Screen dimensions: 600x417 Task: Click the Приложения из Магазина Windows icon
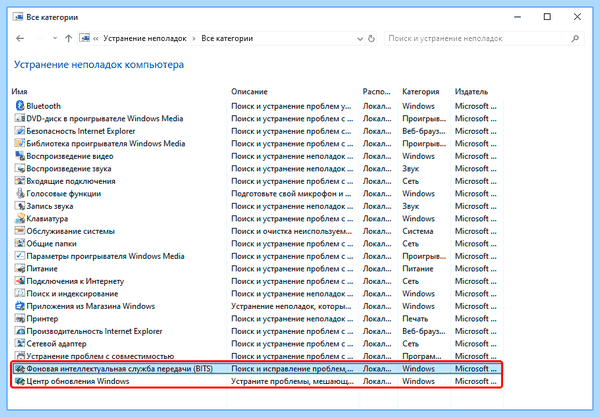tap(20, 306)
